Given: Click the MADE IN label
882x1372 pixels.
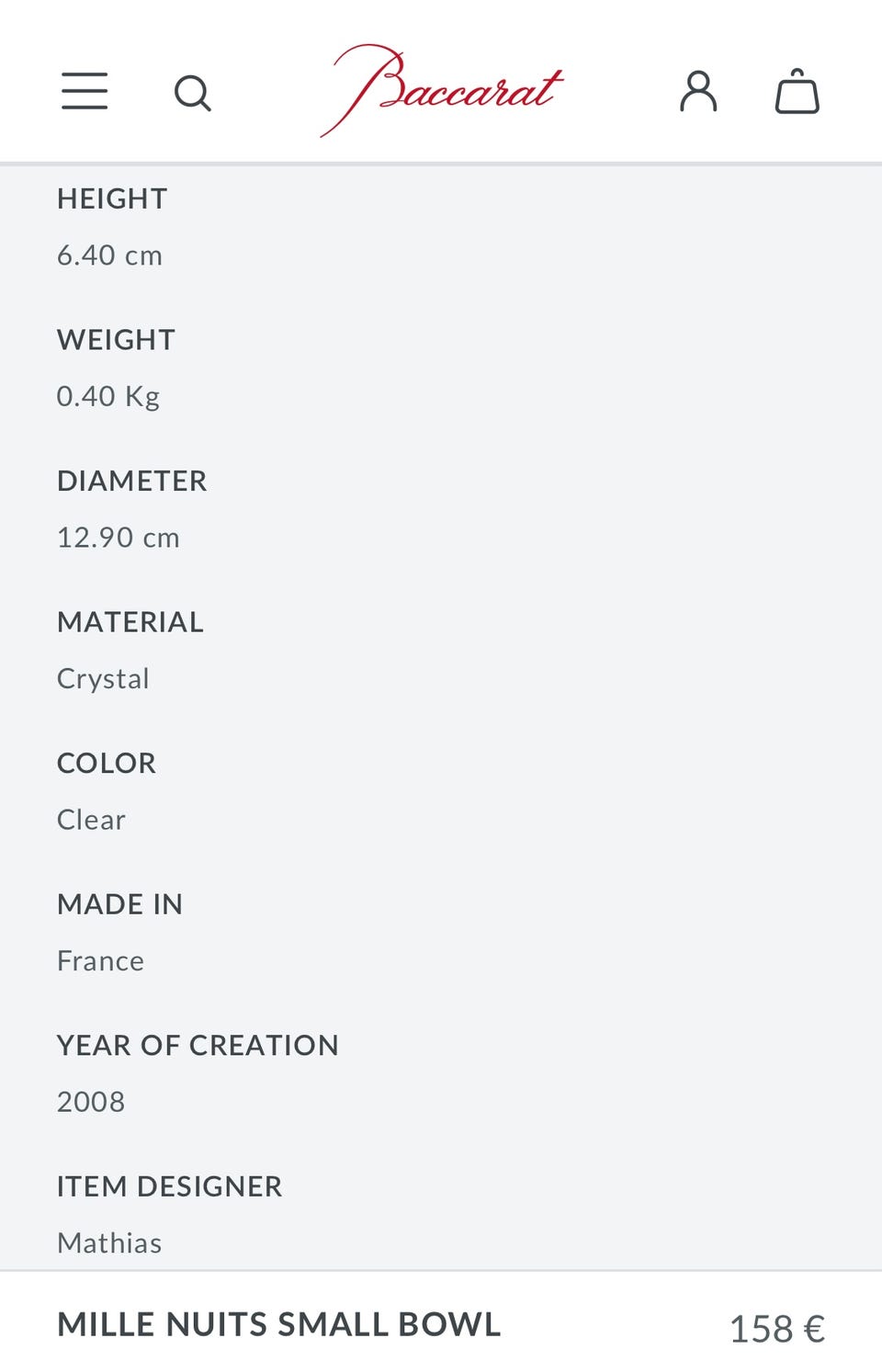Looking at the screenshot, I should [x=119, y=904].
